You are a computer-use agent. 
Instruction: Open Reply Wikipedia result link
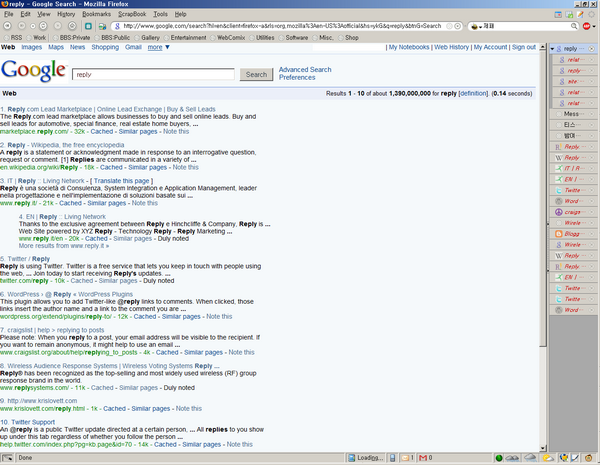coord(66,145)
